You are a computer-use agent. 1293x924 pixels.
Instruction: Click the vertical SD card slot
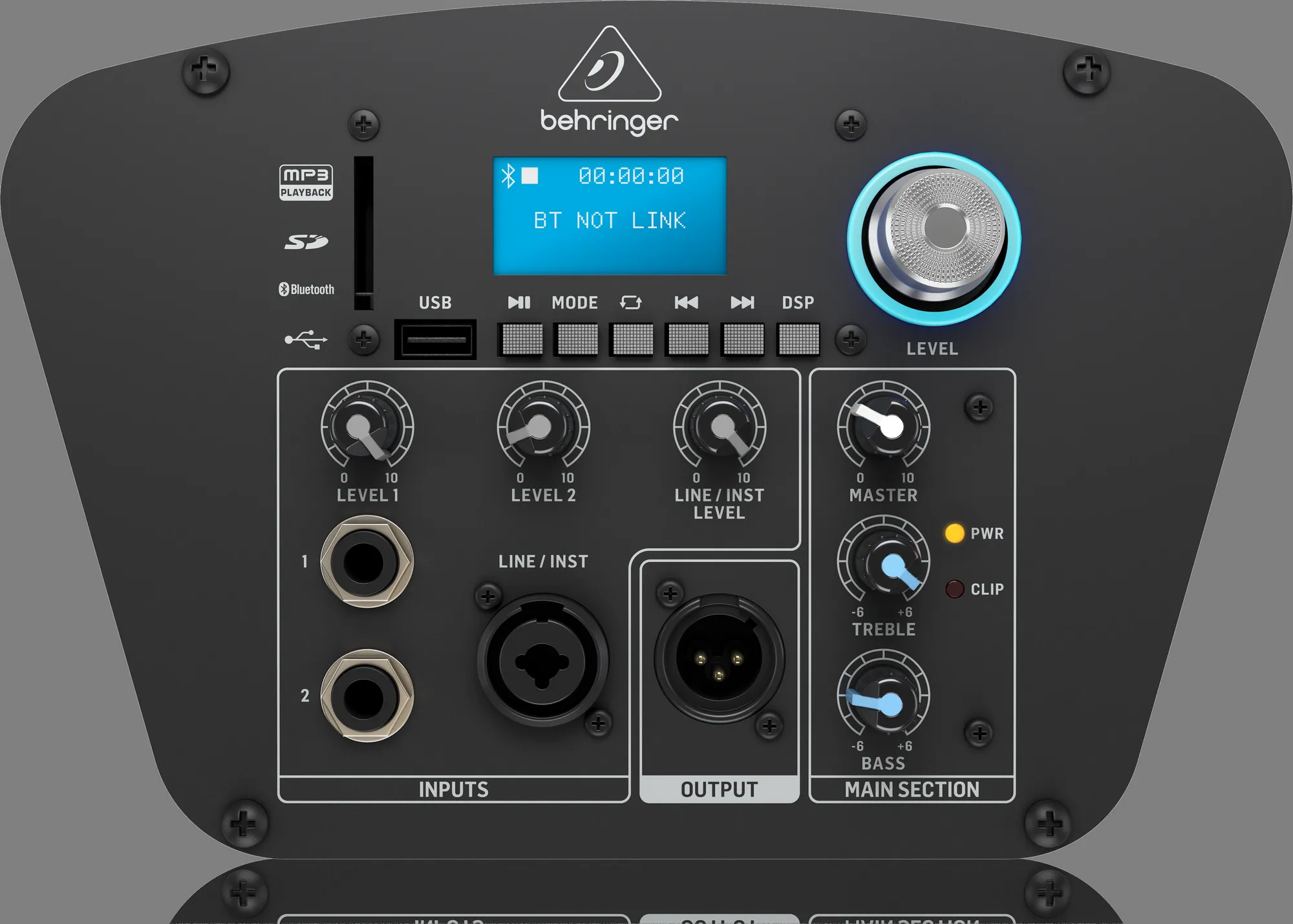(363, 233)
